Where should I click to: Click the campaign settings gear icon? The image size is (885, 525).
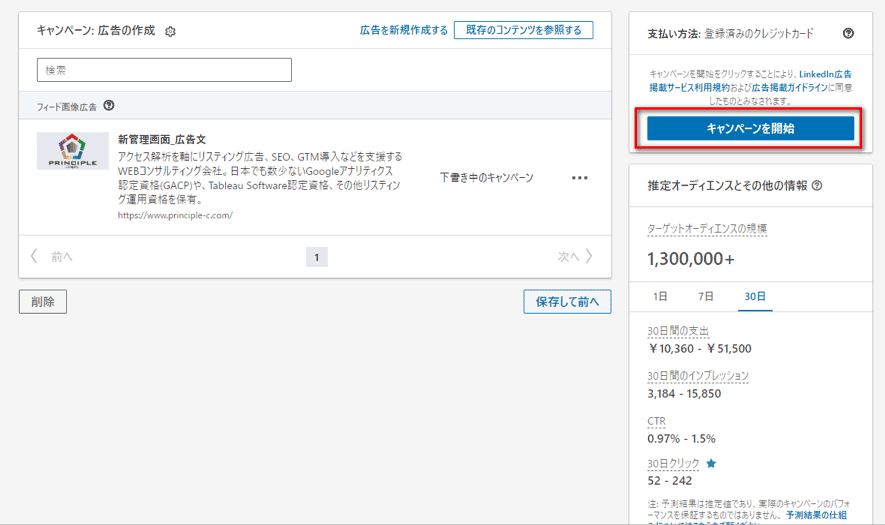click(x=170, y=31)
